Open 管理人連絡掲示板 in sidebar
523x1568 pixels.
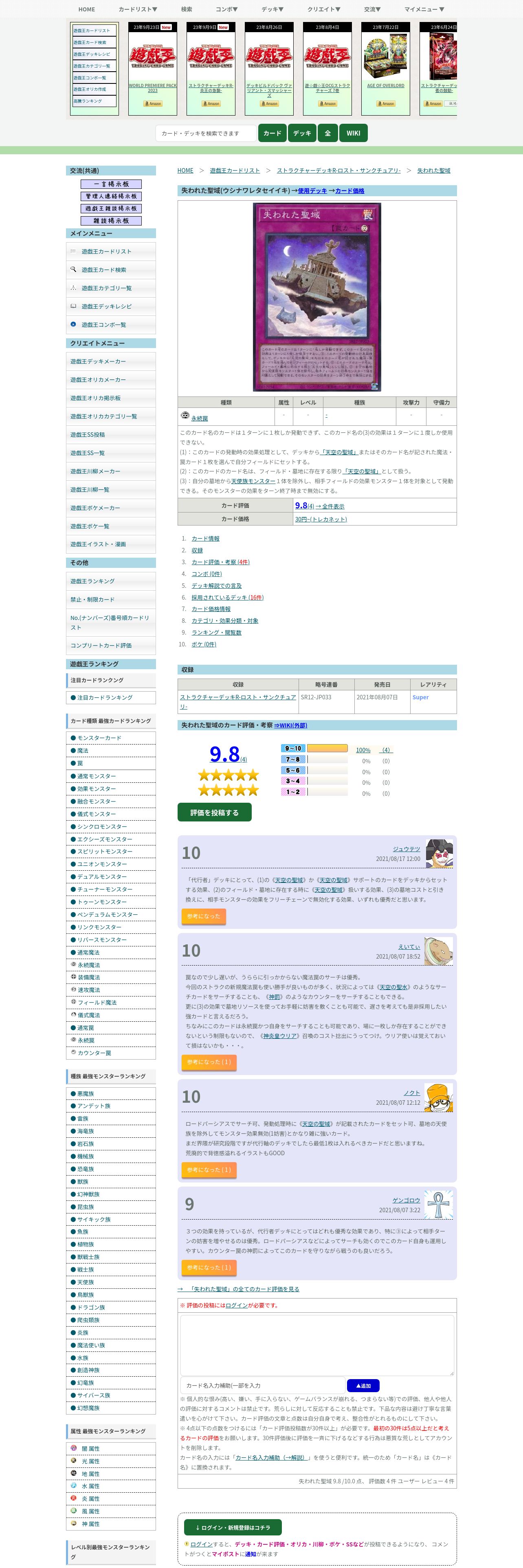click(111, 196)
